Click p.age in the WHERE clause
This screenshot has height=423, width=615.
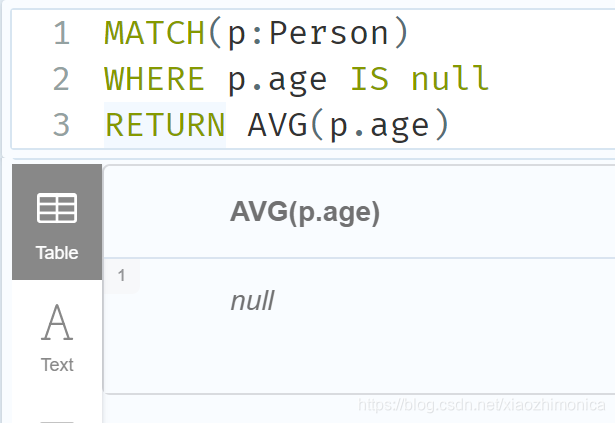277,80
